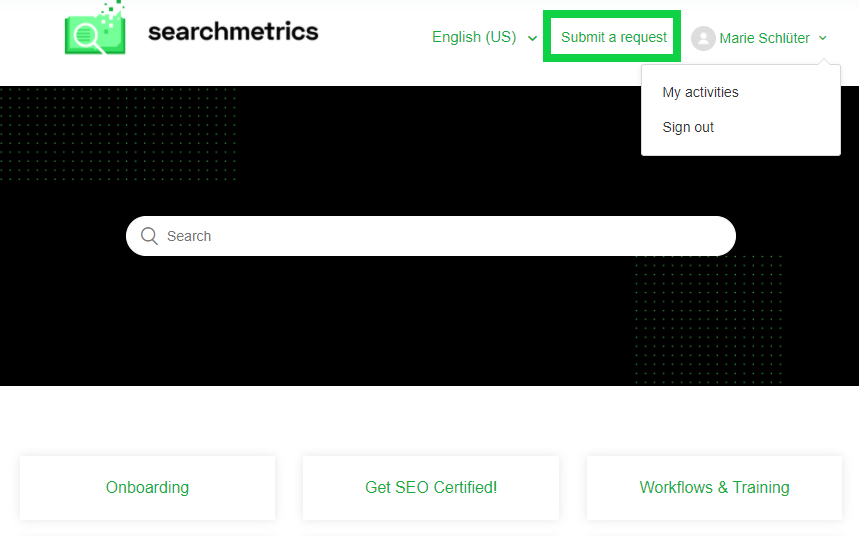Choose Sign out from the dropdown
The width and height of the screenshot is (859, 536).
(688, 127)
